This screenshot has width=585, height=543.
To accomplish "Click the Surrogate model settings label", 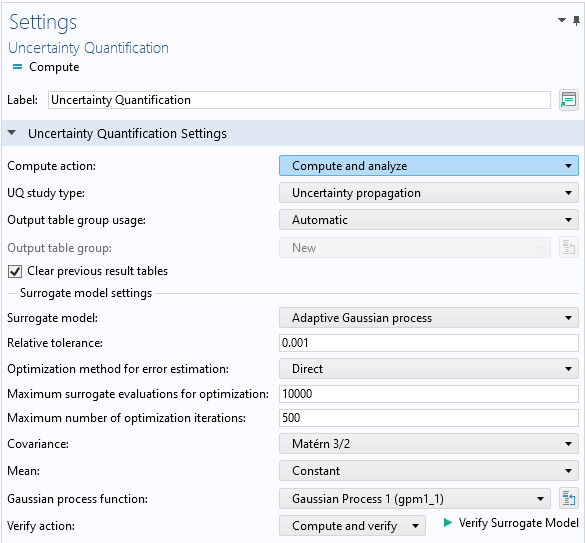I will tap(86, 293).
